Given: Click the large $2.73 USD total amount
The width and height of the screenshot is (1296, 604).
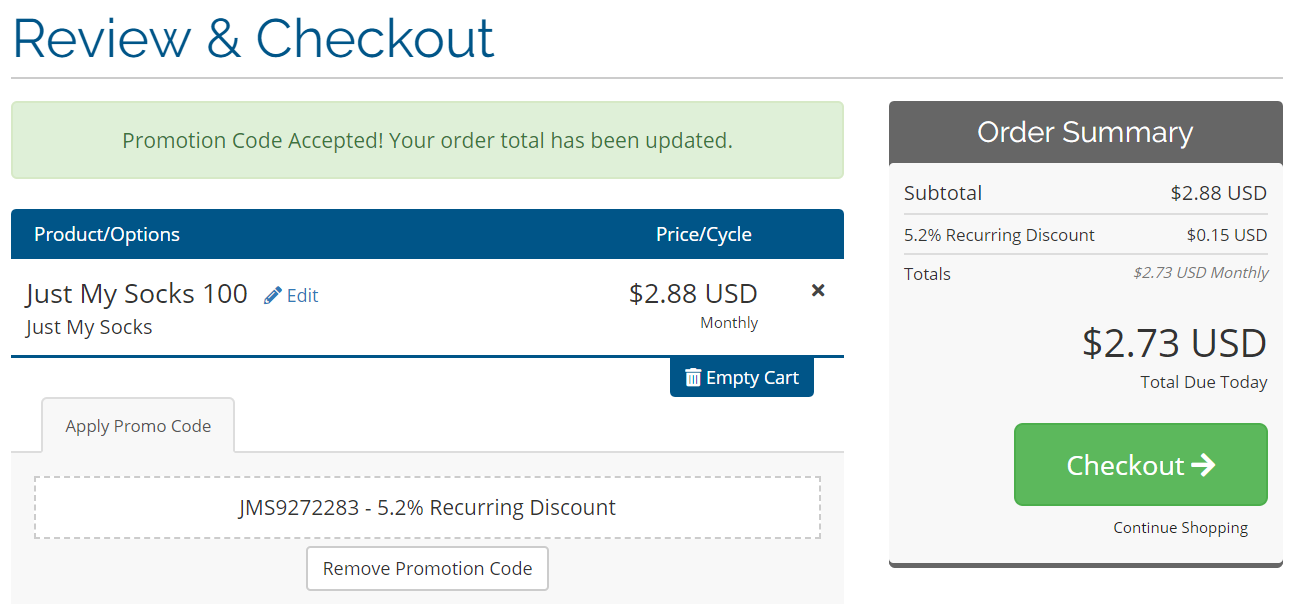Looking at the screenshot, I should click(x=1174, y=343).
